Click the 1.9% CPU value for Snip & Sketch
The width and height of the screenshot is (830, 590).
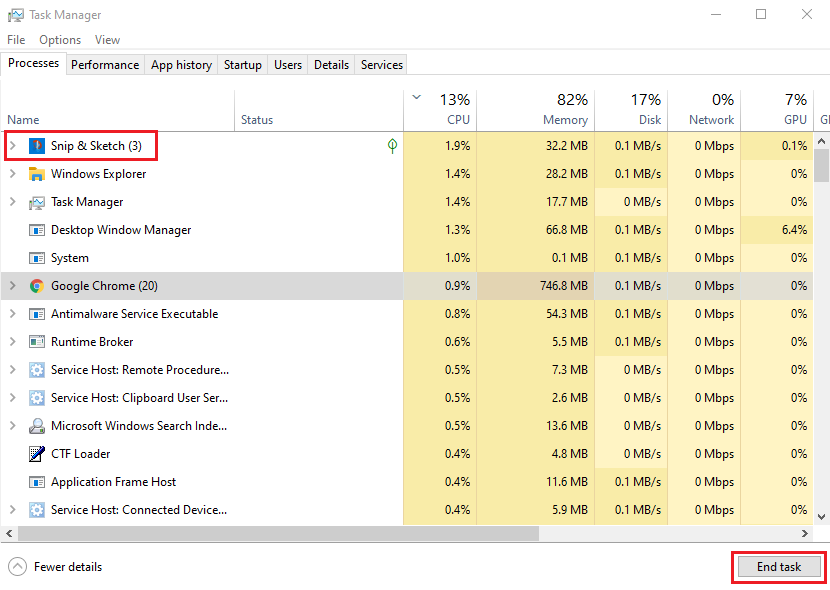457,146
